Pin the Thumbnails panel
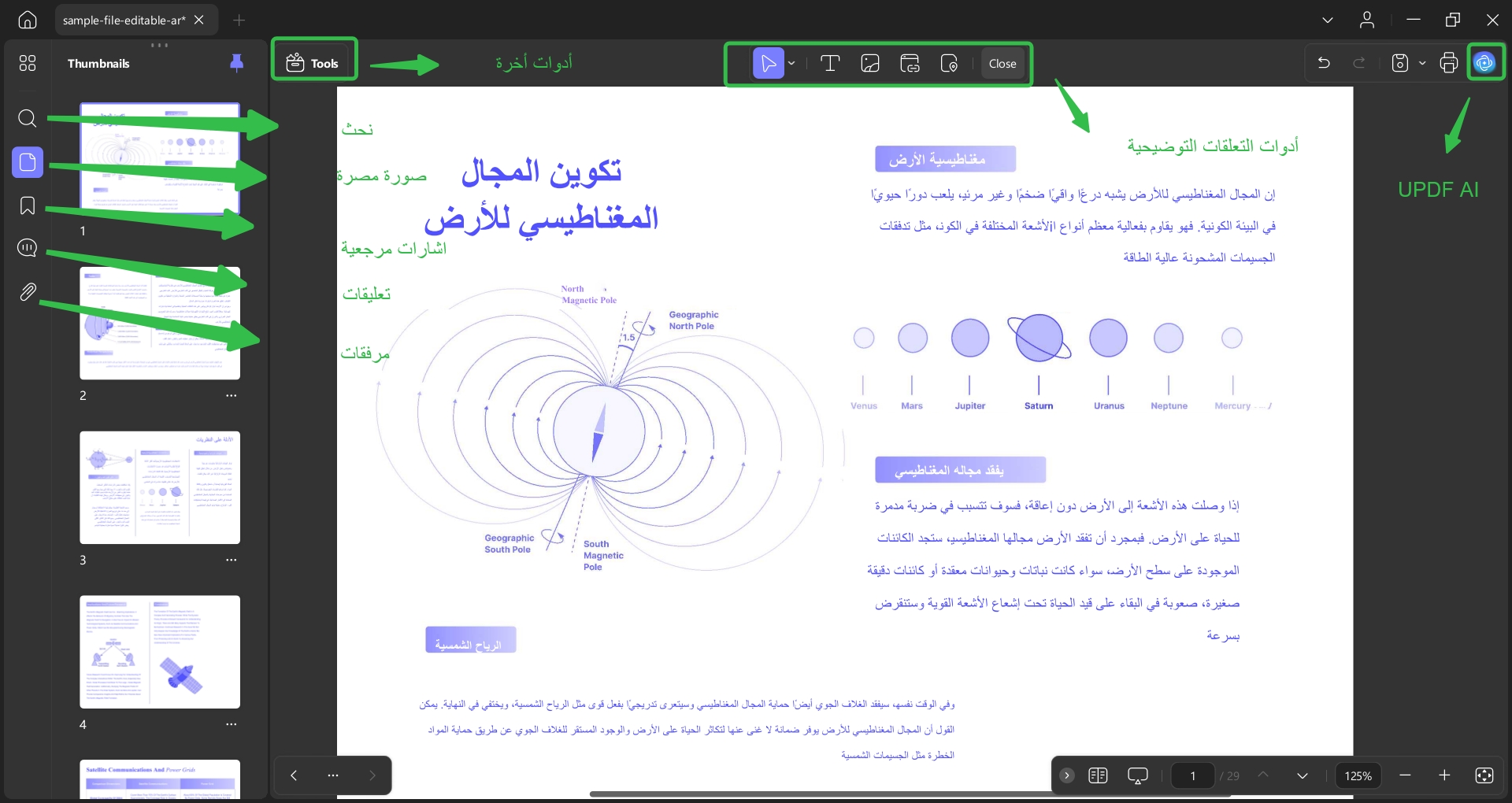This screenshot has width=1512, height=803. (236, 63)
